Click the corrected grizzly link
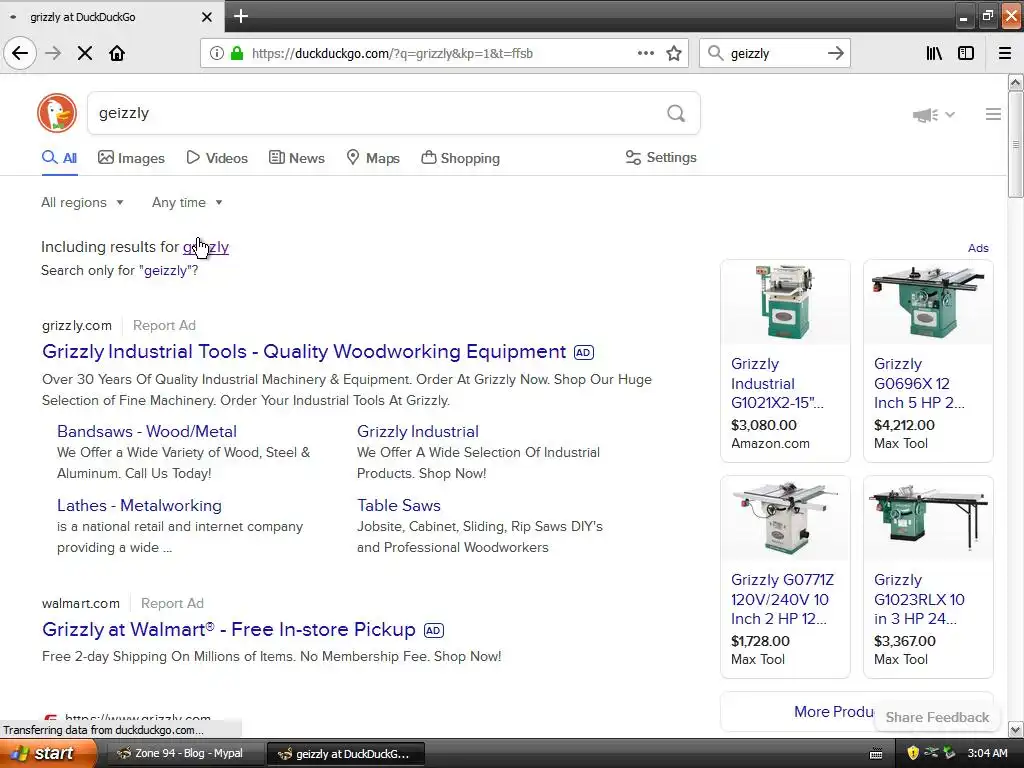1024x768 pixels. tap(206, 247)
